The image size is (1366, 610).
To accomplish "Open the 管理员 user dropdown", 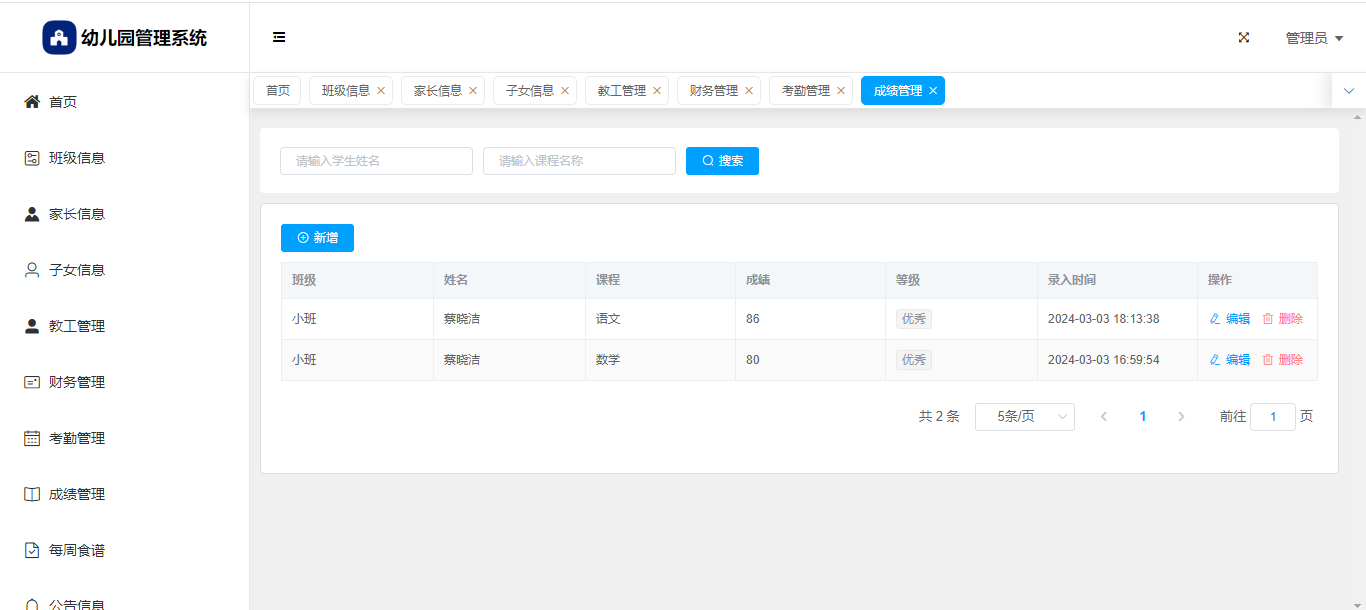I will [x=1313, y=38].
